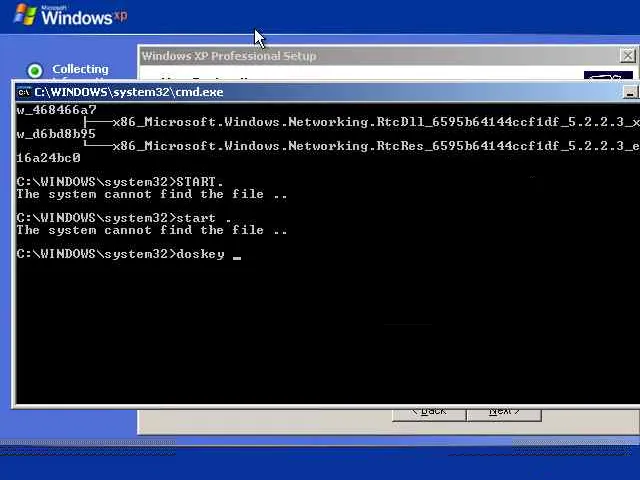The image size is (640, 480).
Task: Click the Next button in Setup
Action: click(504, 413)
